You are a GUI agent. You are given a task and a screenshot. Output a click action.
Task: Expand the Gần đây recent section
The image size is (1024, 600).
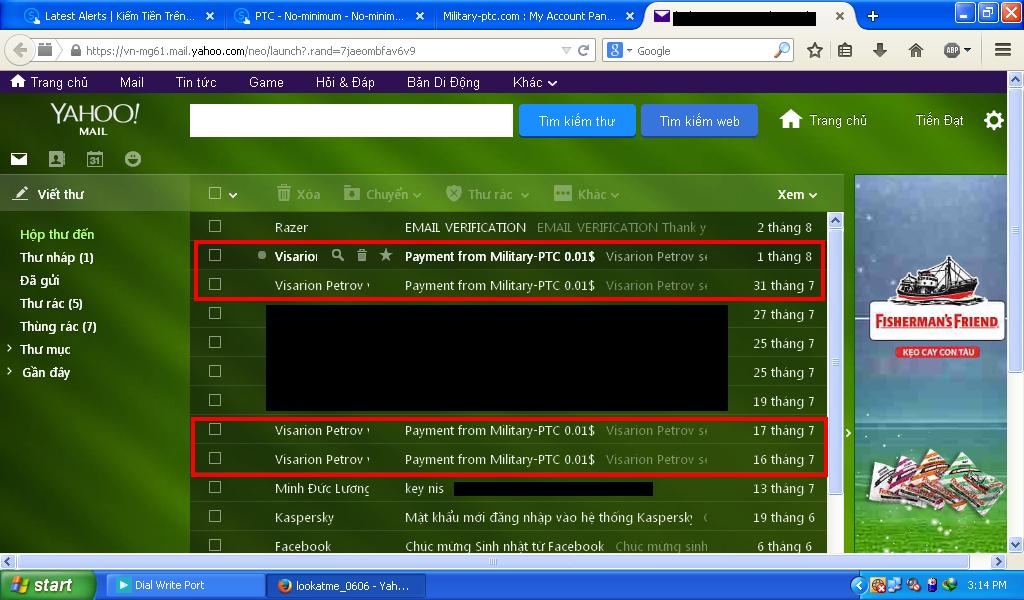point(10,371)
